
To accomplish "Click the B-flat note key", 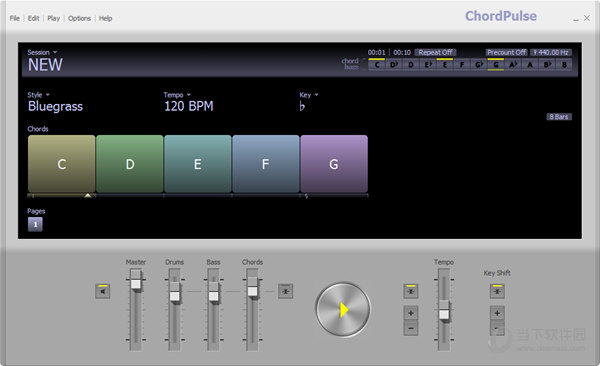I will pos(547,65).
